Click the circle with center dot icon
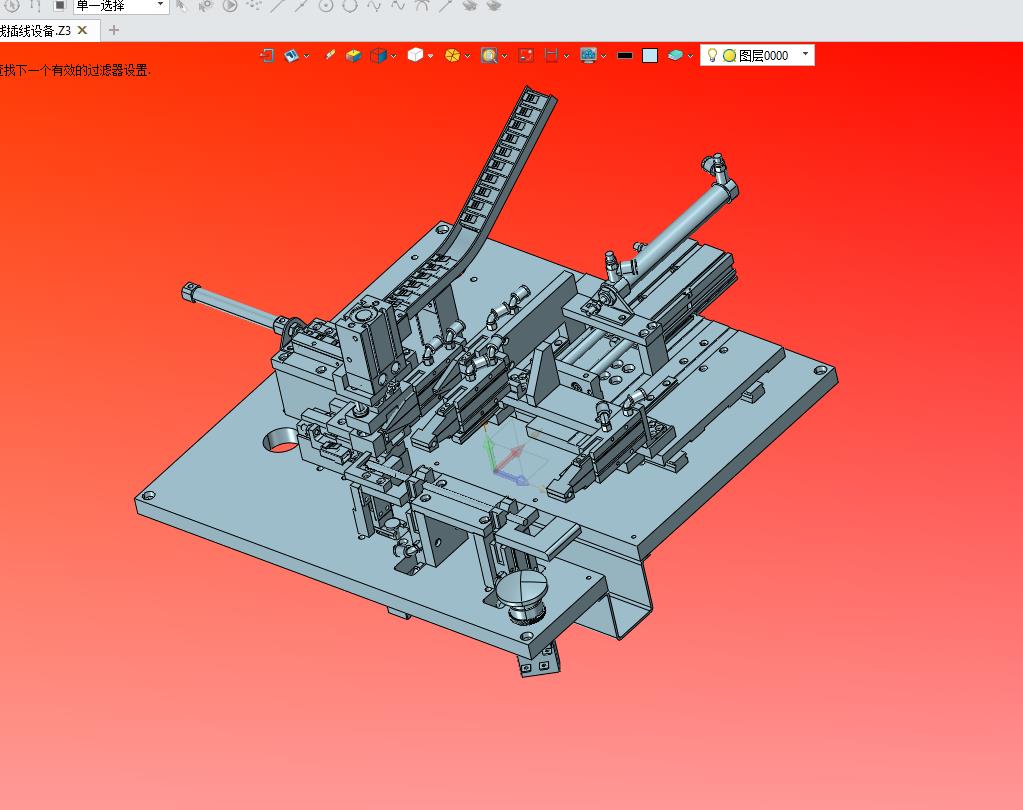 tap(326, 6)
